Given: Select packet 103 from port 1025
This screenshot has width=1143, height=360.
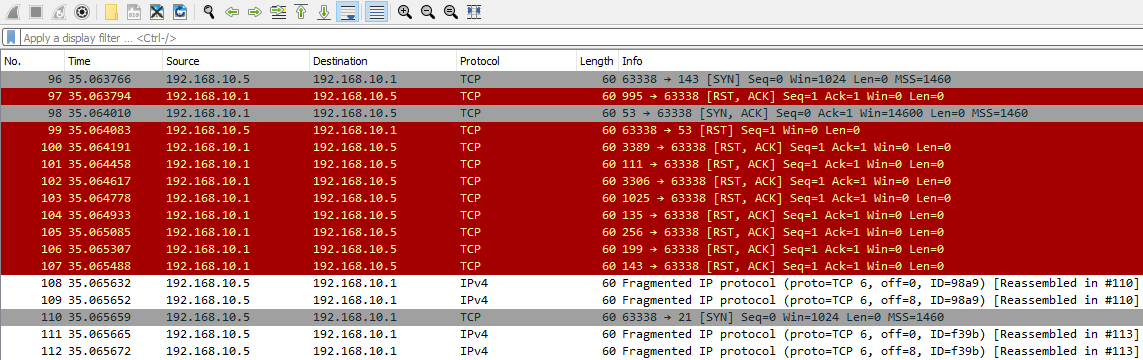Looking at the screenshot, I should 572,198.
